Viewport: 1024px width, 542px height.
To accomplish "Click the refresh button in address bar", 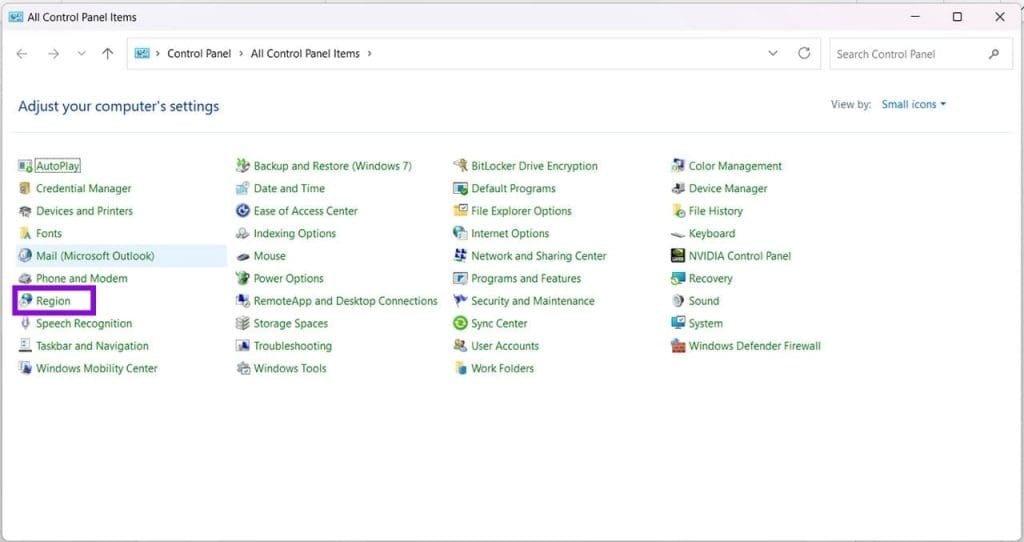I will coord(804,54).
